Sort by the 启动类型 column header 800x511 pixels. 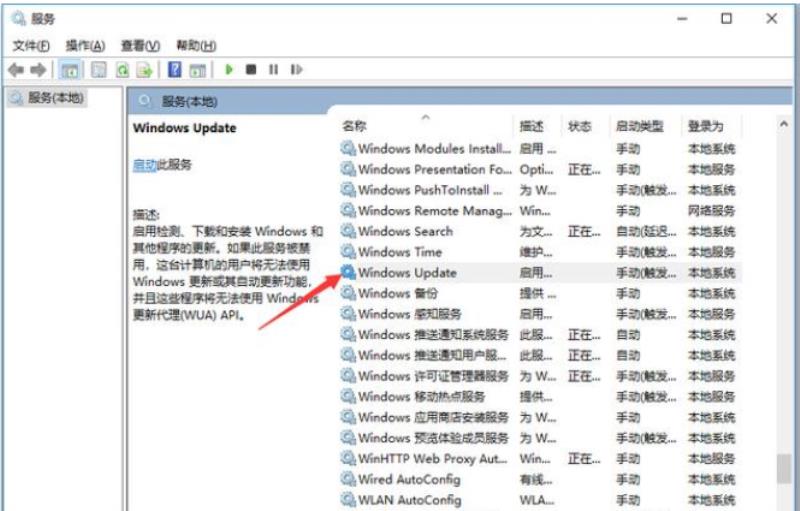640,126
